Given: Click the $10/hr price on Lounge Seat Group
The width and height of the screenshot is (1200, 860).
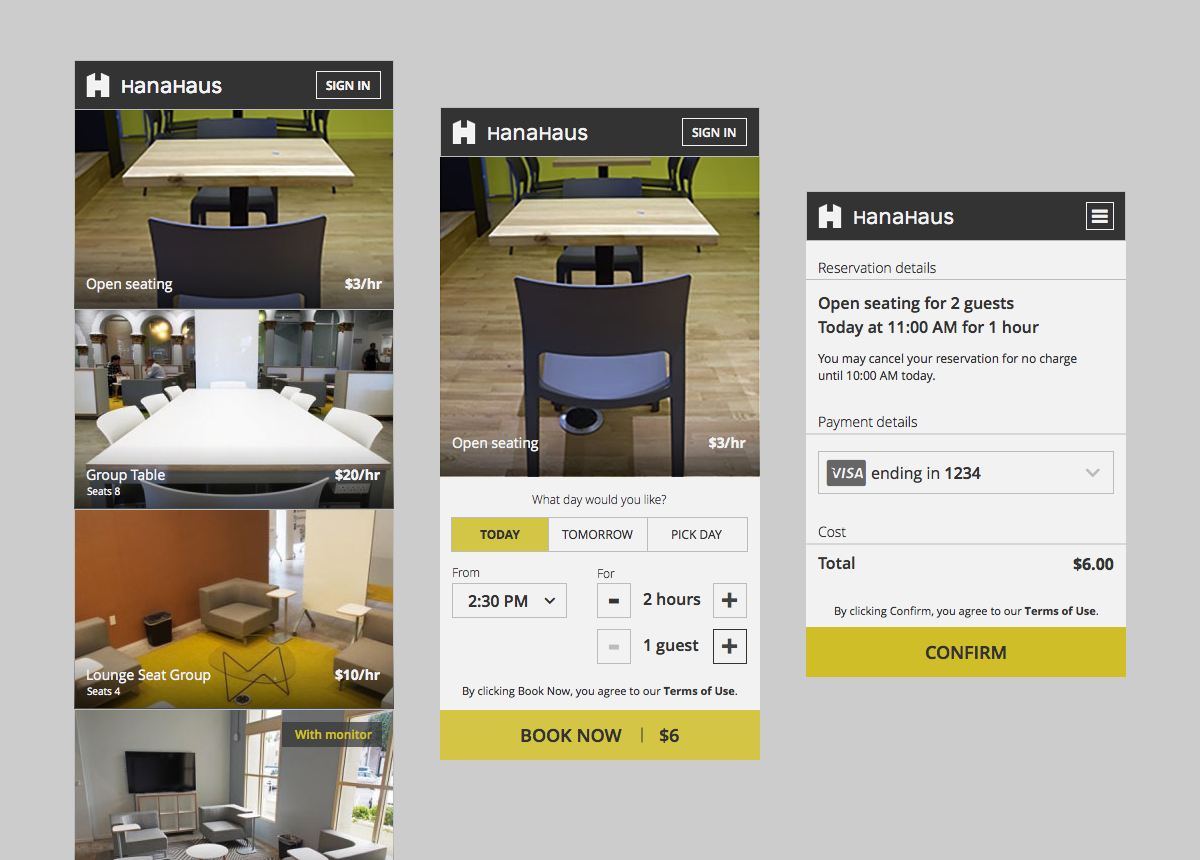Looking at the screenshot, I should click(358, 675).
